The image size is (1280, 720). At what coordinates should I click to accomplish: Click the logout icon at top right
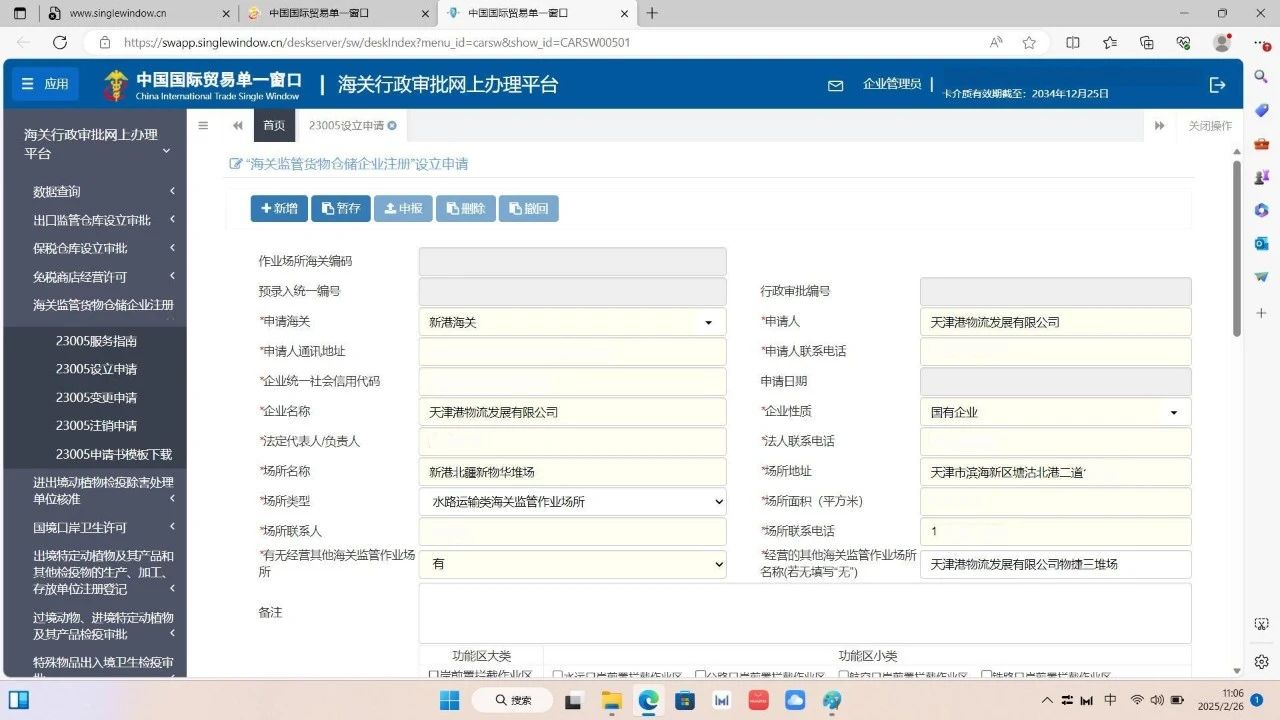pyautogui.click(x=1217, y=85)
